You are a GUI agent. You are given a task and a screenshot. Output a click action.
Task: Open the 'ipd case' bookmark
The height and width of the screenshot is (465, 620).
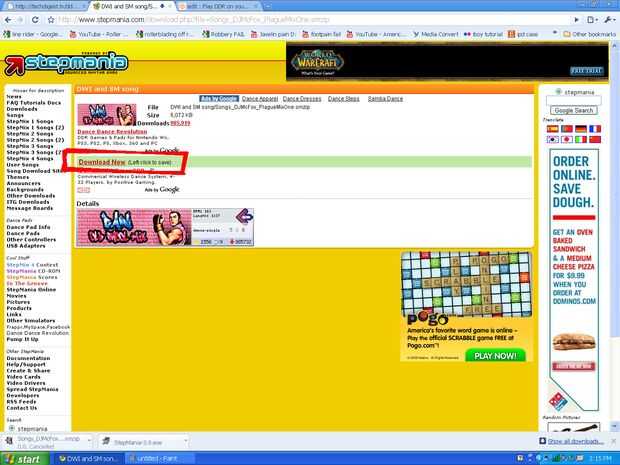[x=523, y=34]
